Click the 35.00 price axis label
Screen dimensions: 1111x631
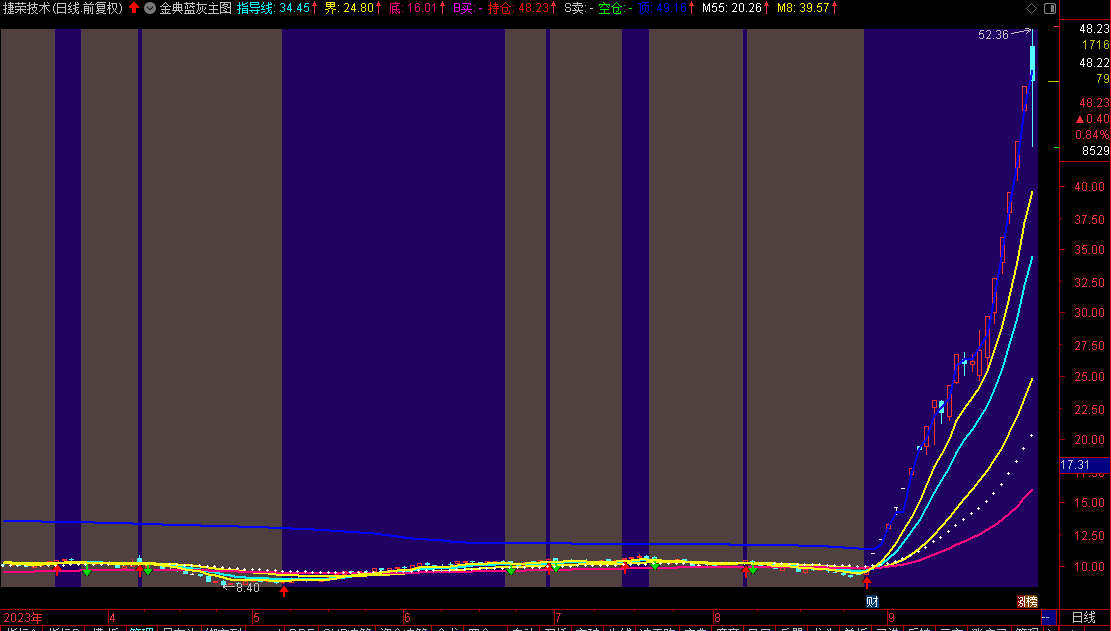[x=1090, y=250]
